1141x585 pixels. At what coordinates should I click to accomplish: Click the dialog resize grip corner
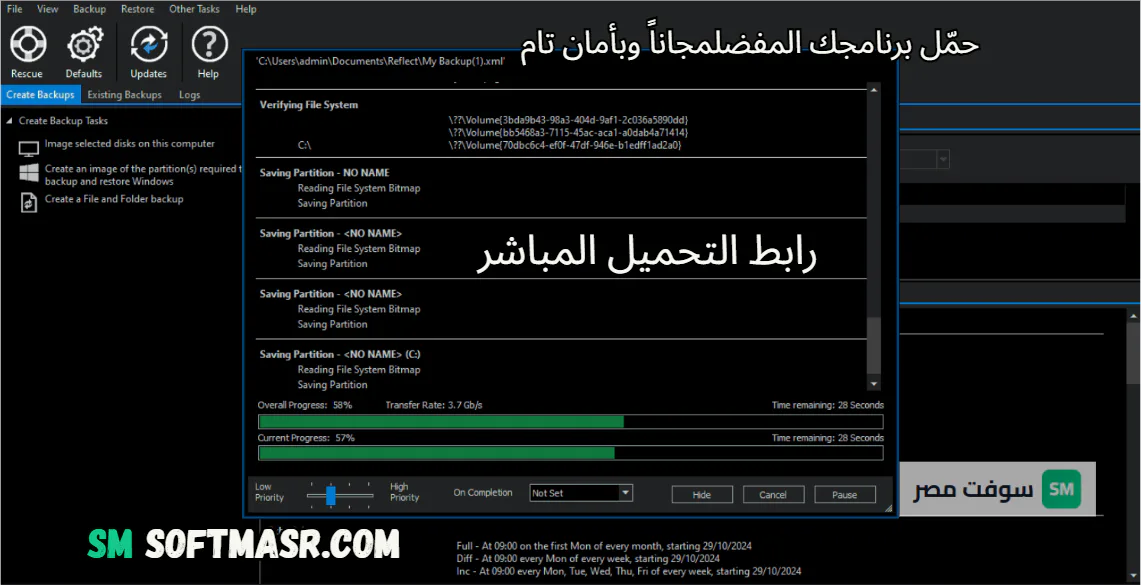pyautogui.click(x=888, y=509)
